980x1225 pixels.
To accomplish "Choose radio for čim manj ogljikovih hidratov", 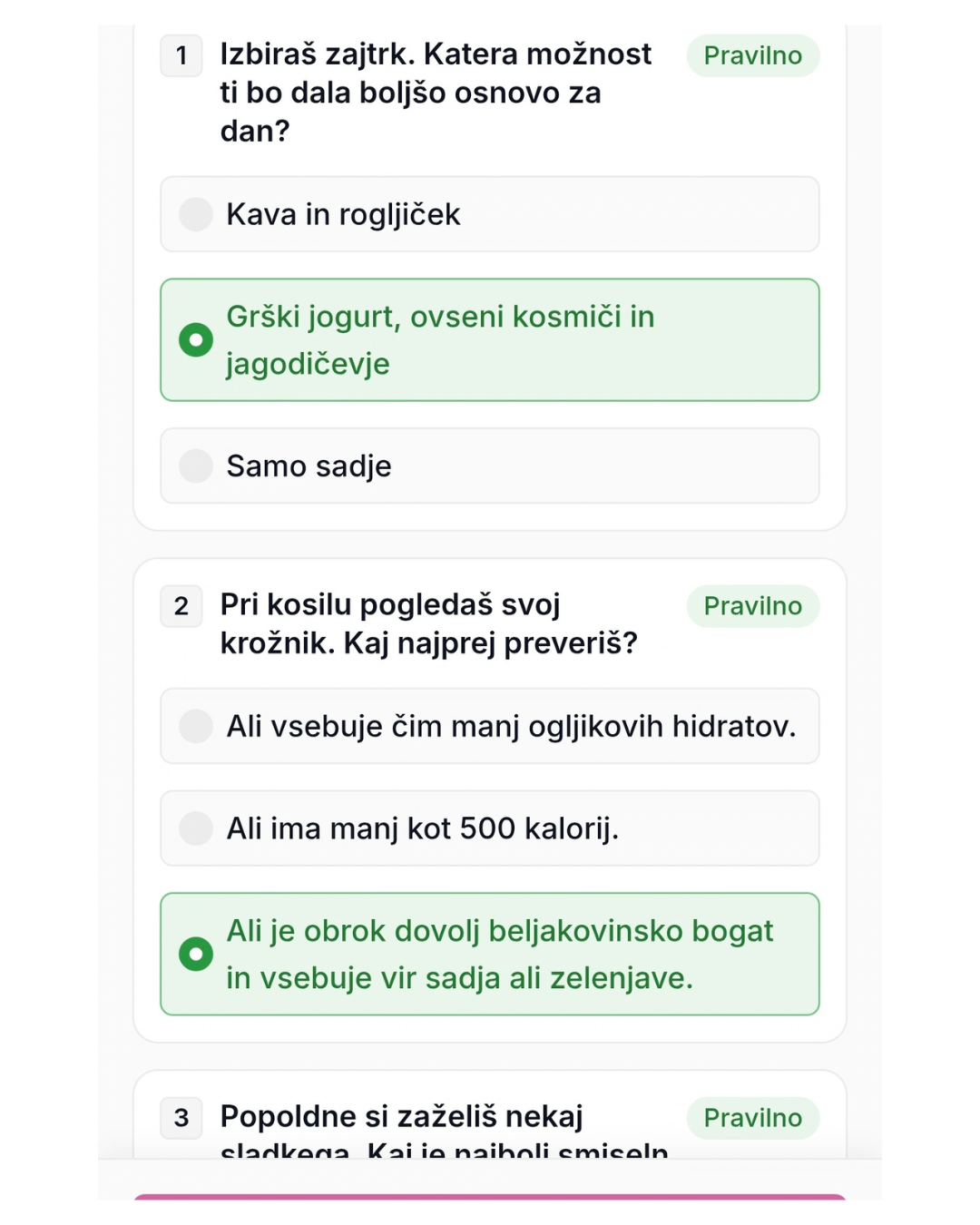I will coord(196,727).
